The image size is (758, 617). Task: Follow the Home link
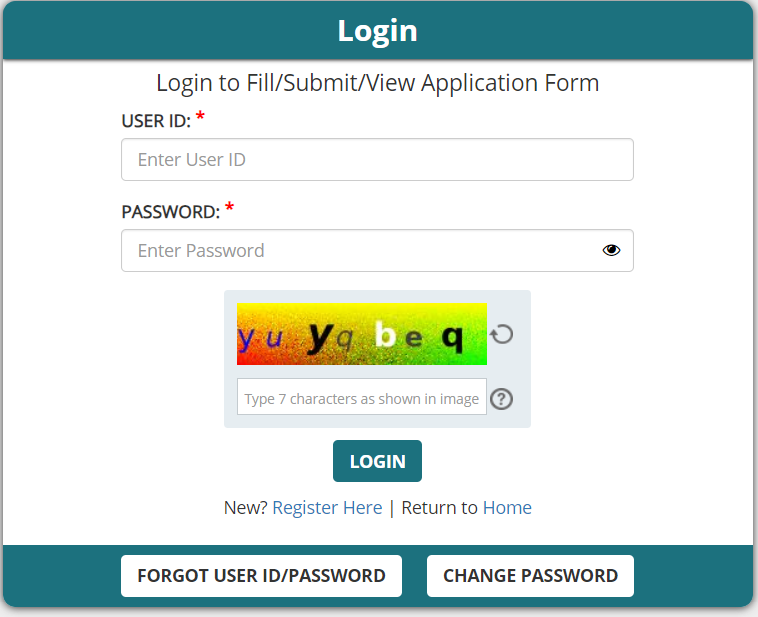pyautogui.click(x=507, y=508)
